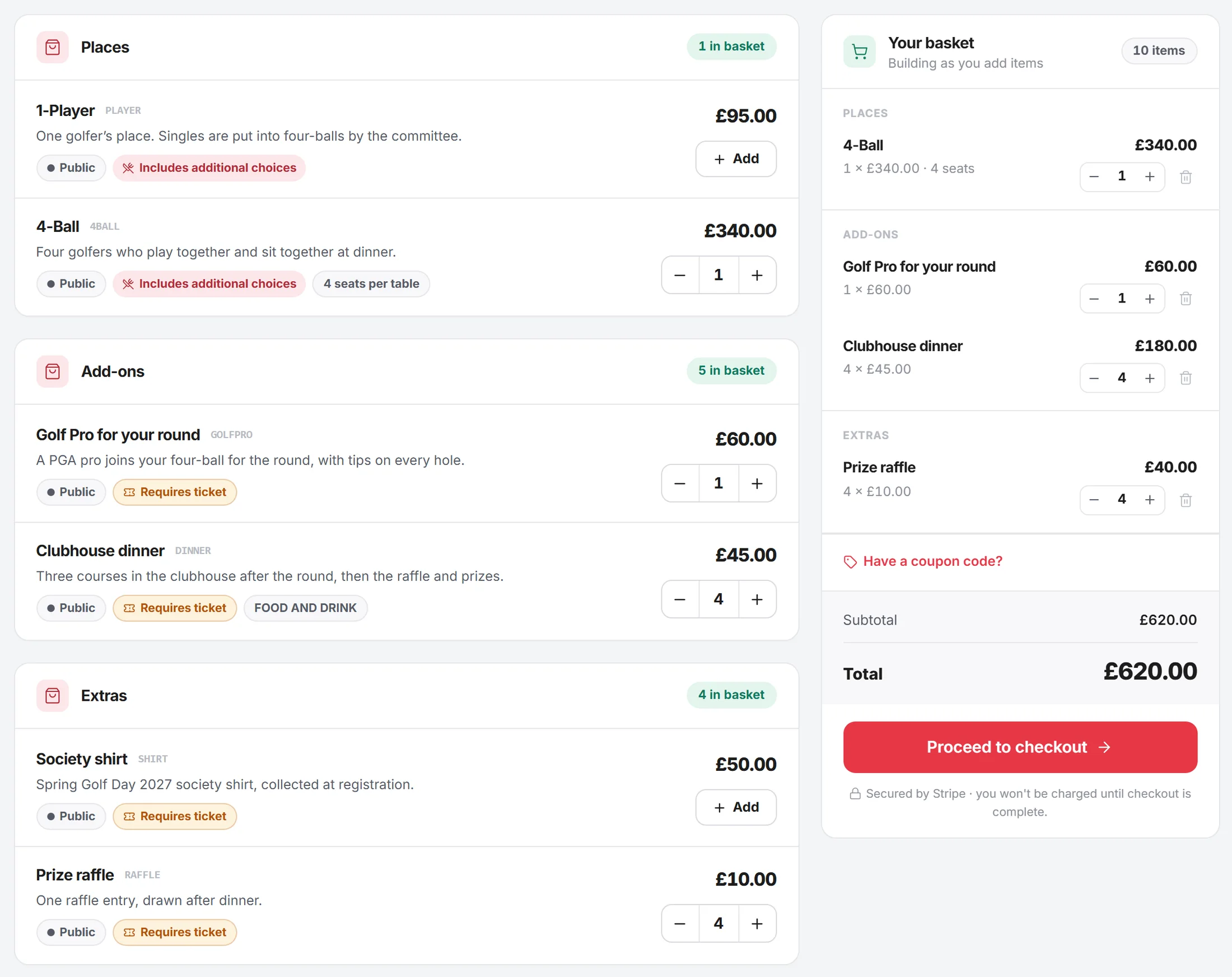This screenshot has width=1232, height=977.
Task: Increase 4-Ball quantity inside the basket
Action: coord(1150,176)
